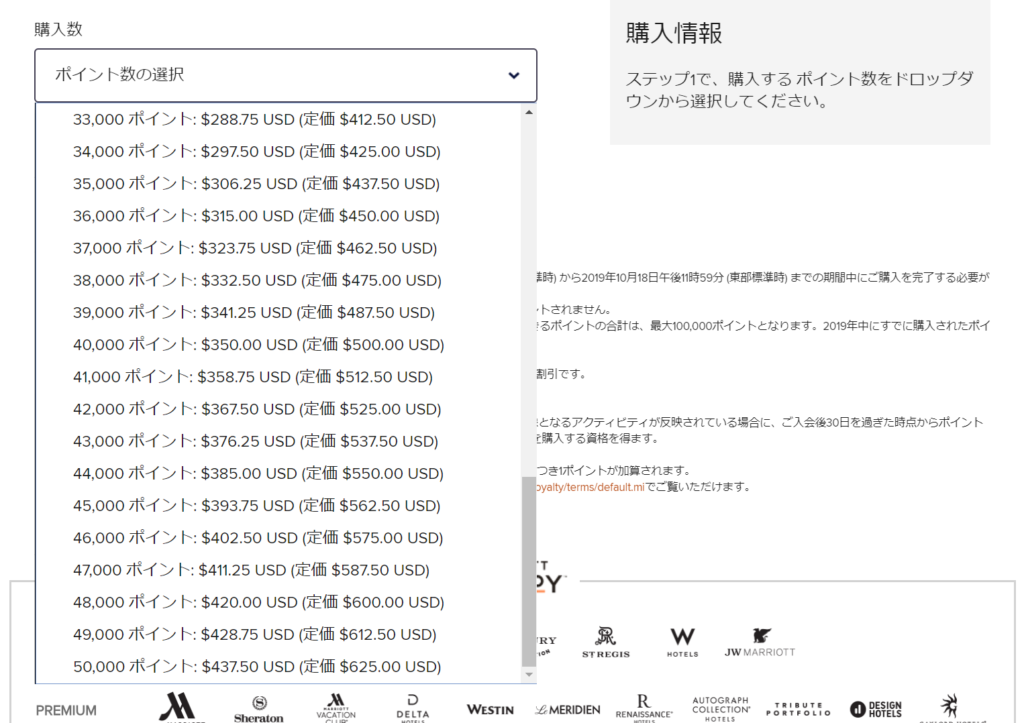Choose 37,000 ポイント at $323.75 USD
Screen dimensions: 1024x723
coord(254,248)
